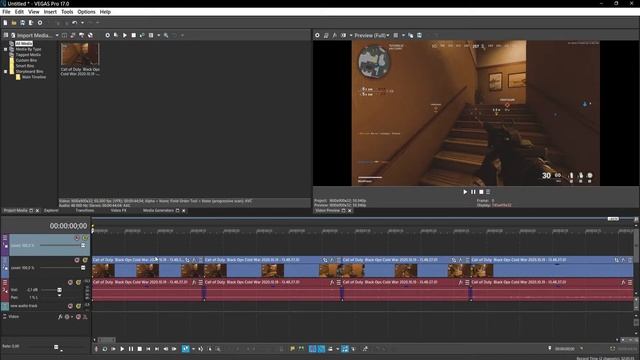This screenshot has height=360, width=640.
Task: Open the undo history dropdown arrow
Action: (x=82, y=23)
